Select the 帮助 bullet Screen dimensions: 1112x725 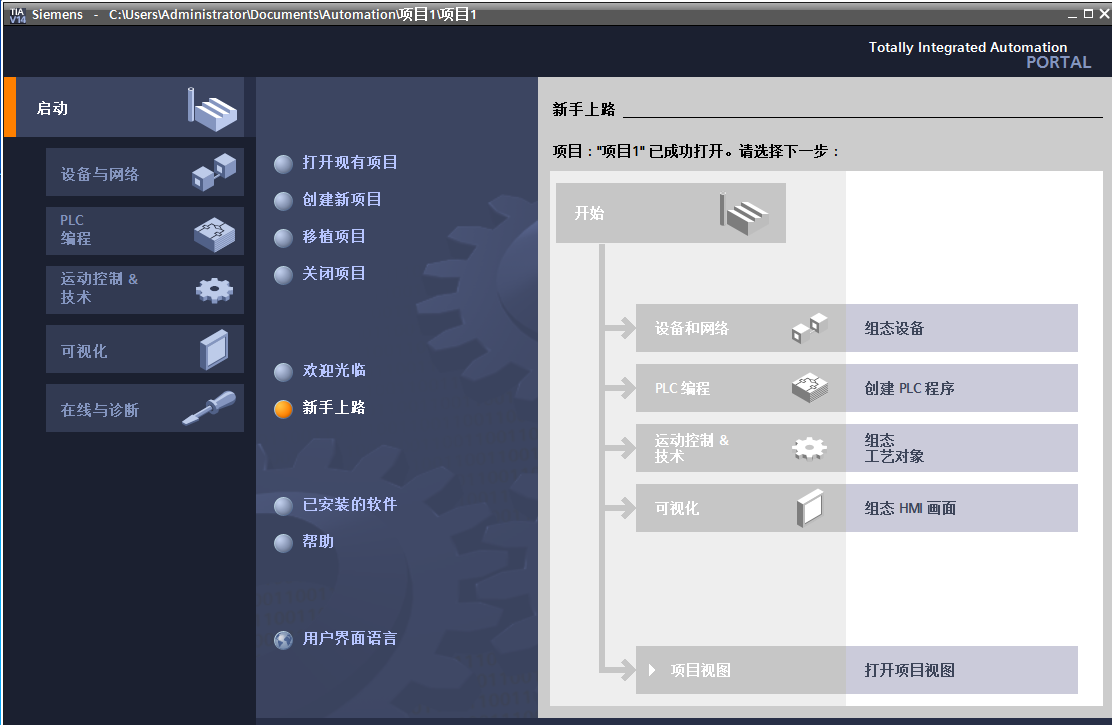coord(283,543)
